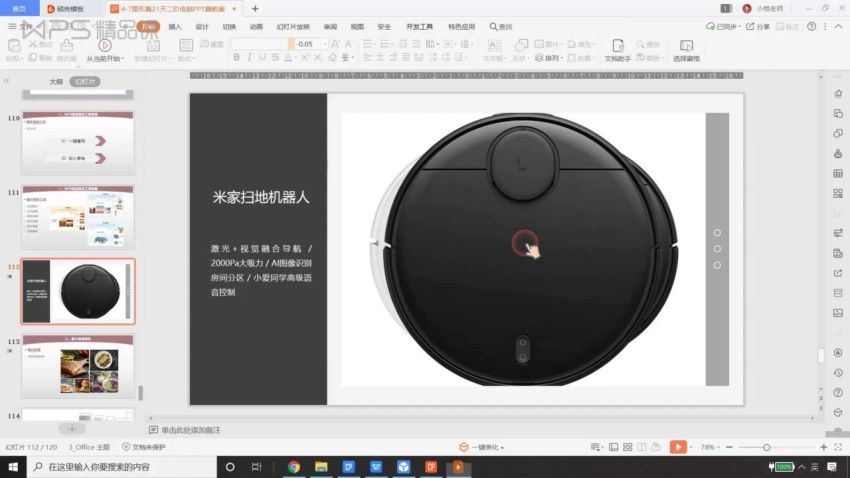Open the 78% zoom level dropdown
Screen dimensions: 850x478
[x=710, y=447]
